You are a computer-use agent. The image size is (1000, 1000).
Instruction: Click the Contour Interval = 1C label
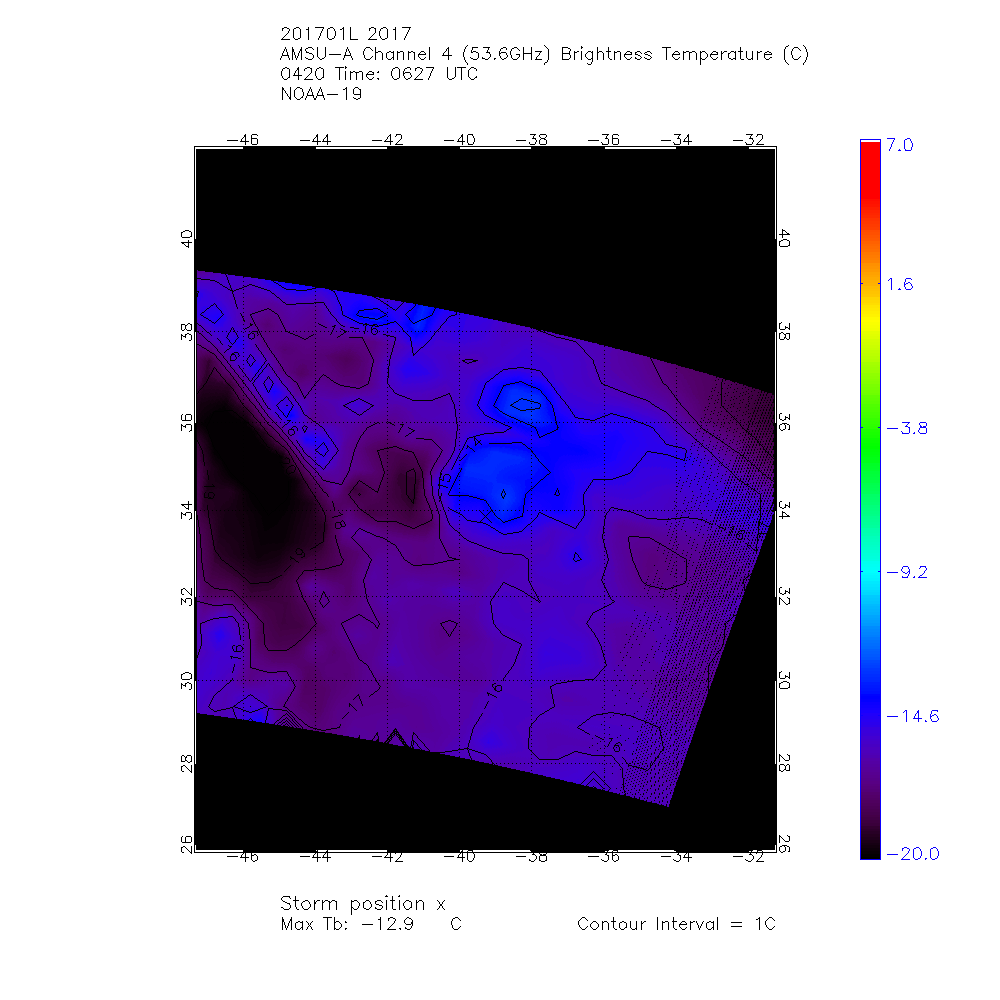click(676, 924)
